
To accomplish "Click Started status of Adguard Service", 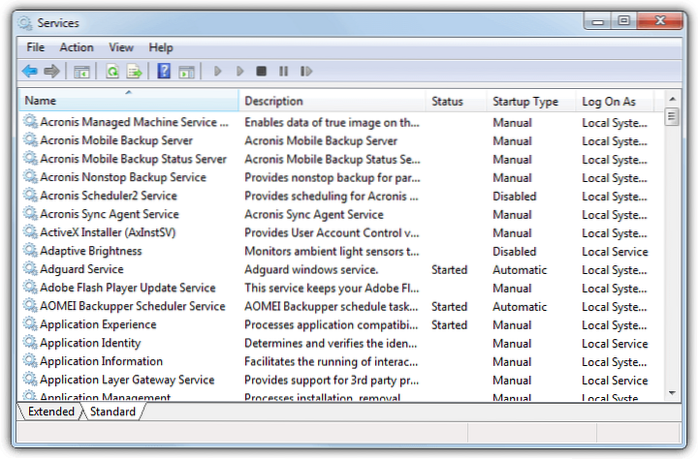I will [x=449, y=269].
